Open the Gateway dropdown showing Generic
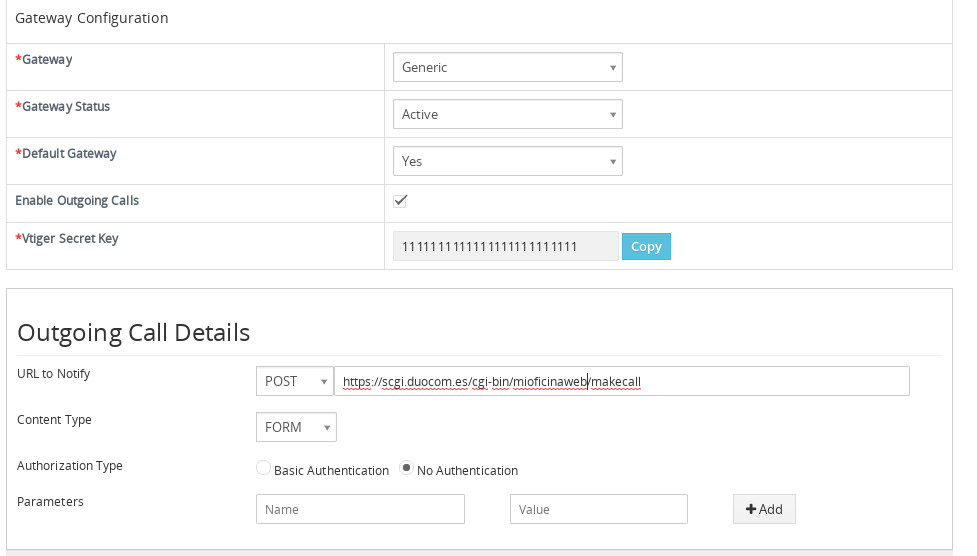 click(507, 68)
